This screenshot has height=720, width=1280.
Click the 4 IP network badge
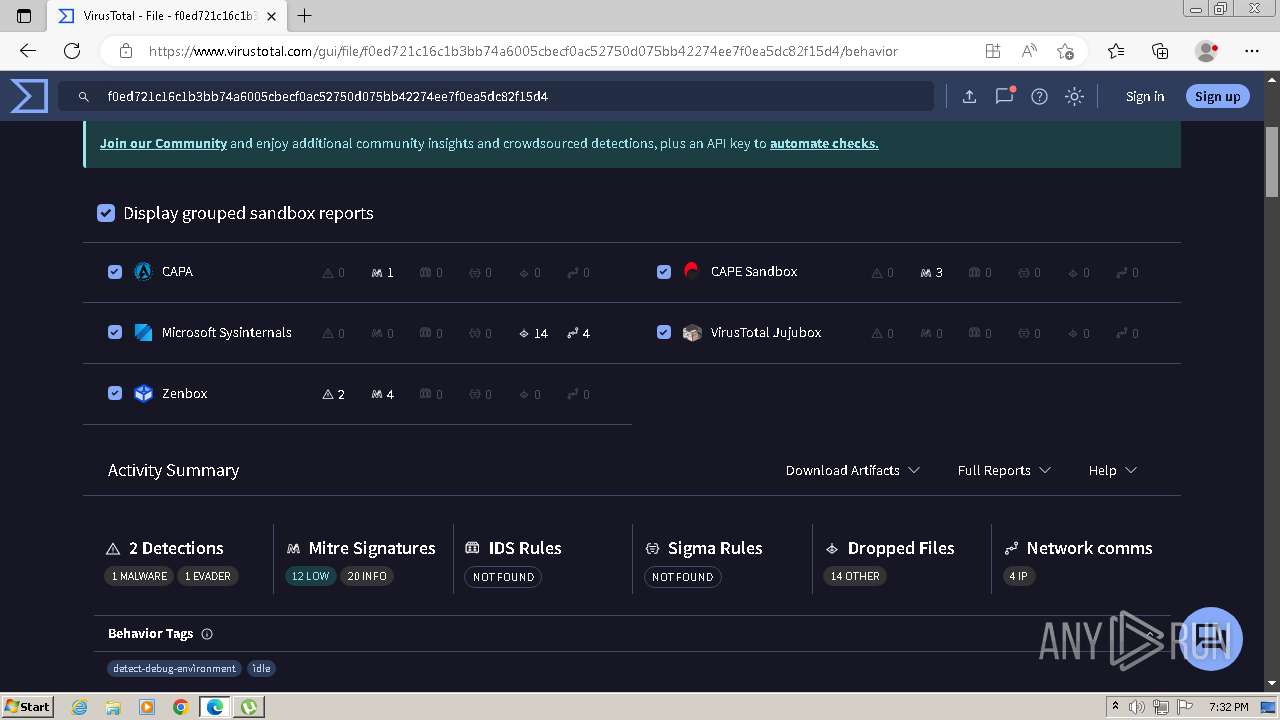1018,576
